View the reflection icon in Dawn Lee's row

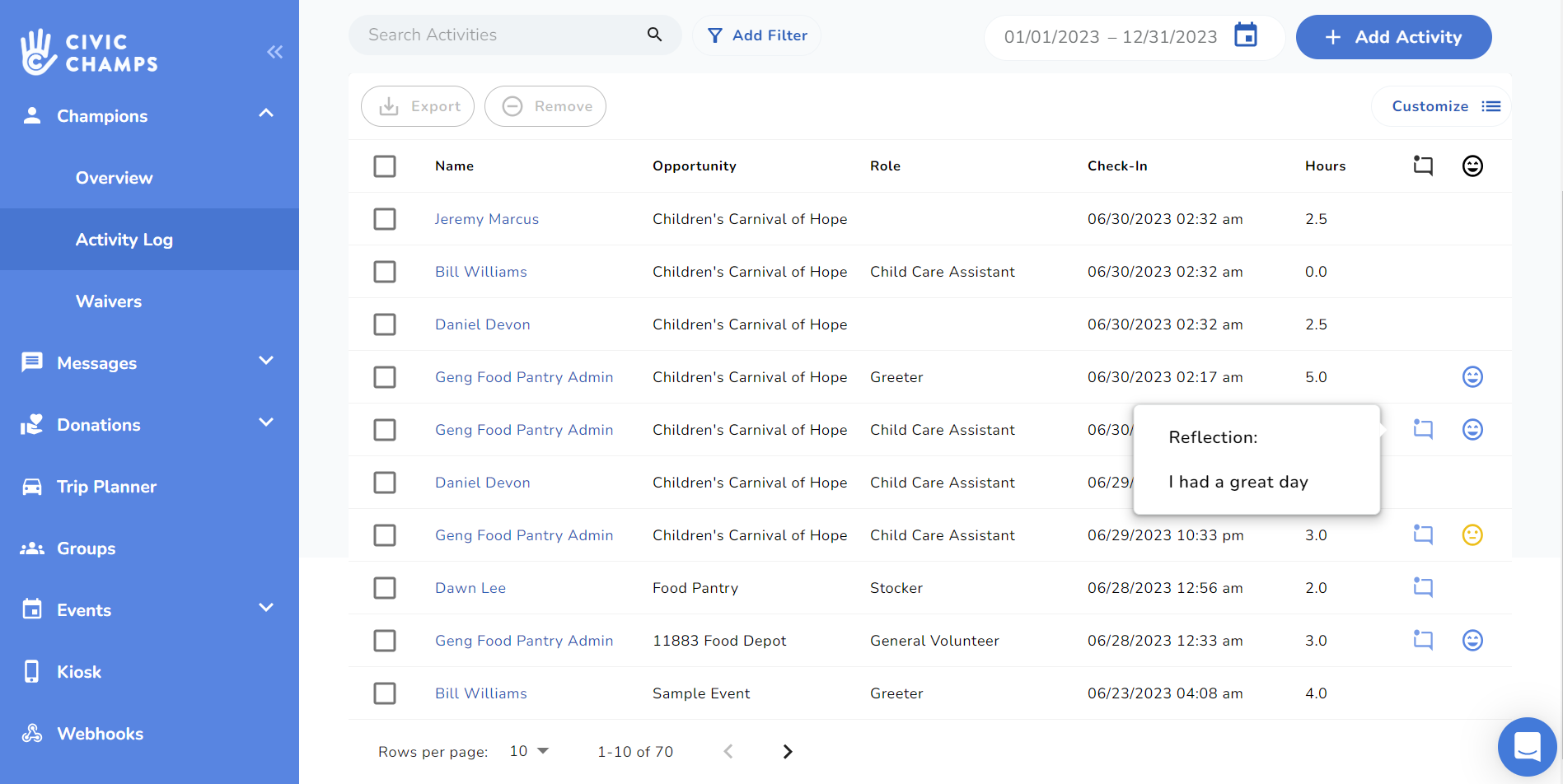(1423, 587)
